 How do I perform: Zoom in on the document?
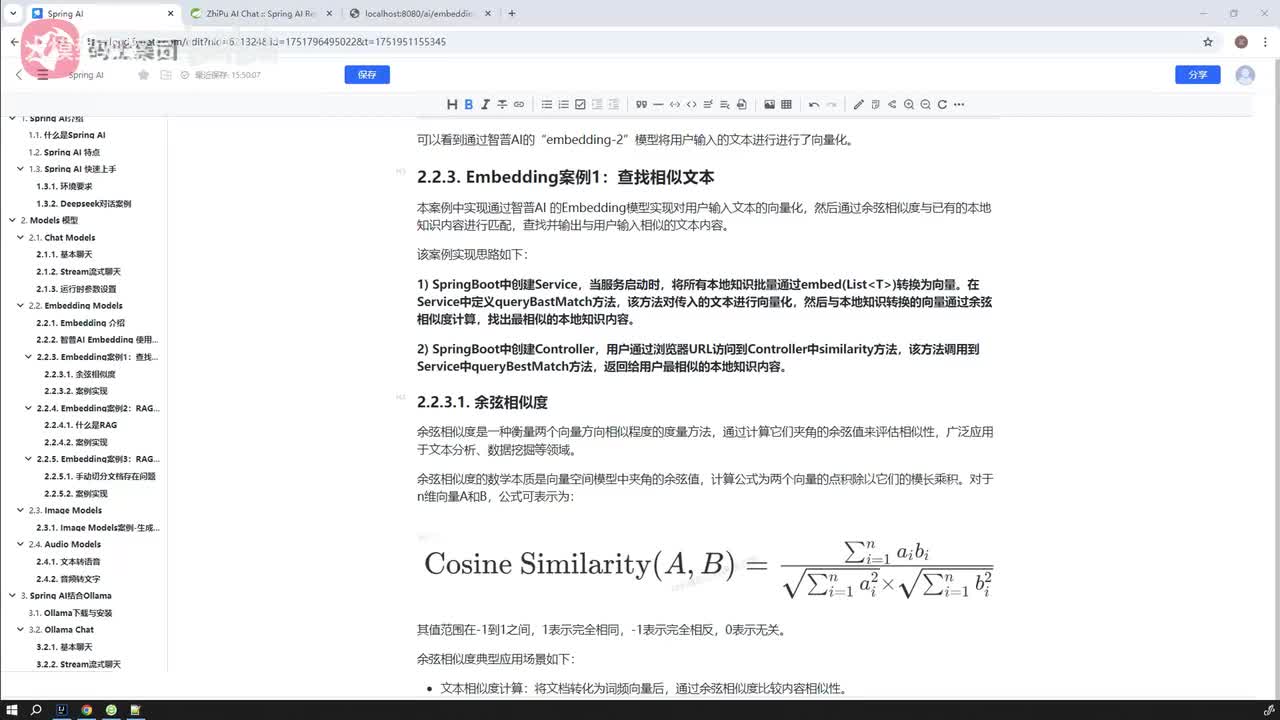point(909,104)
